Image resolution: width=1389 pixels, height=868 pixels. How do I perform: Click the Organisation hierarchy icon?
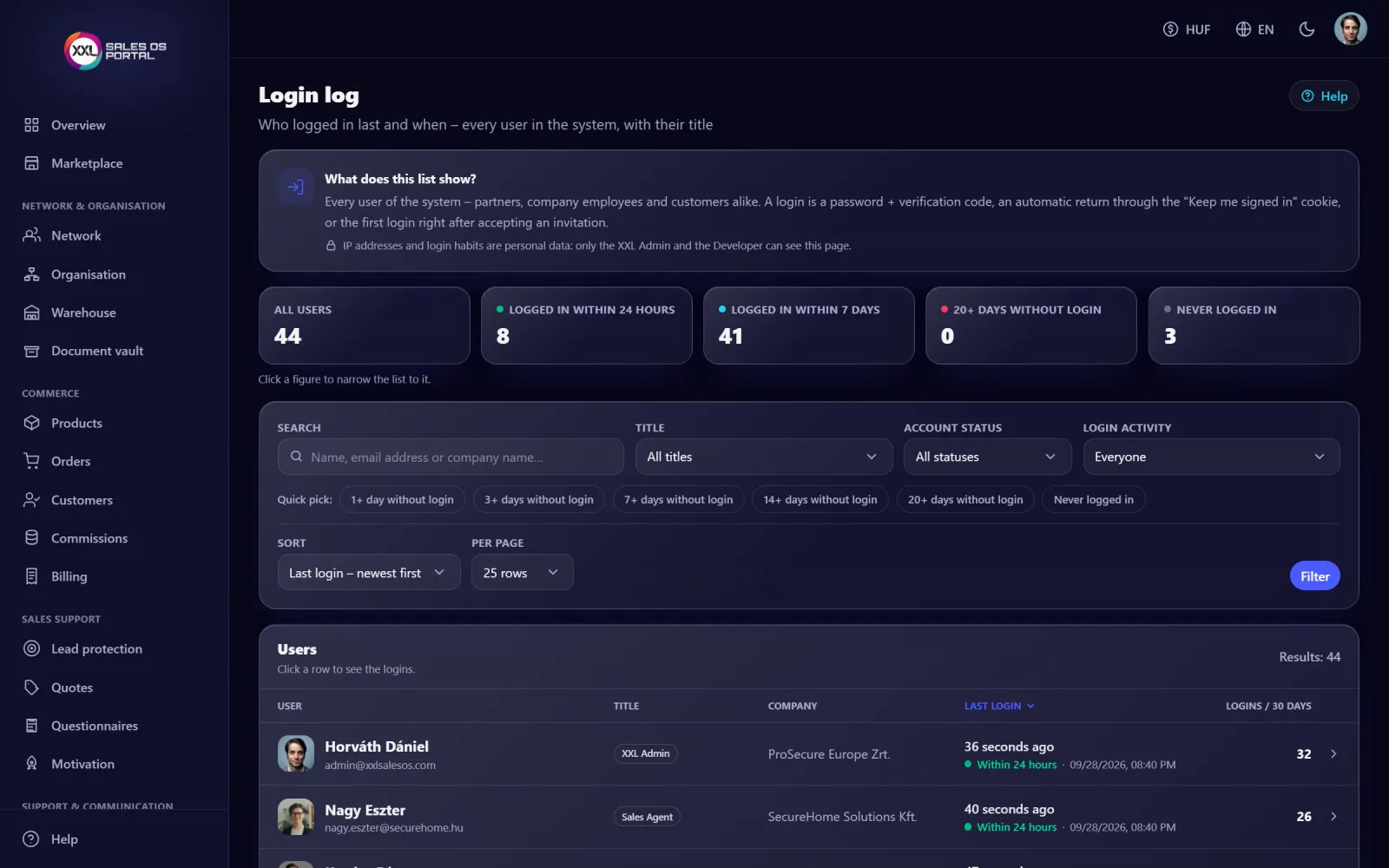(31, 274)
